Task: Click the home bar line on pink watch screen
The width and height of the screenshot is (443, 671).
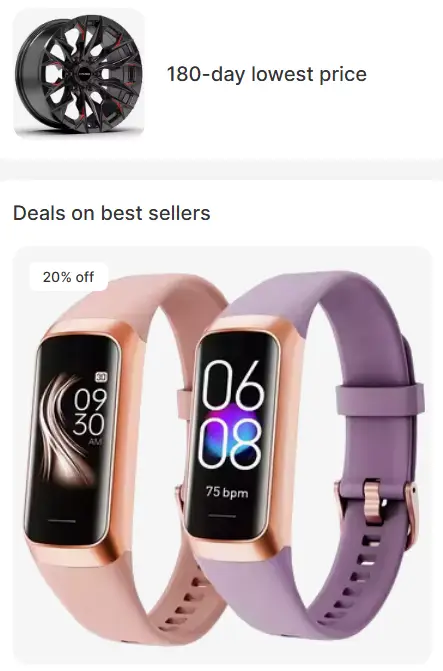Action: 62,521
